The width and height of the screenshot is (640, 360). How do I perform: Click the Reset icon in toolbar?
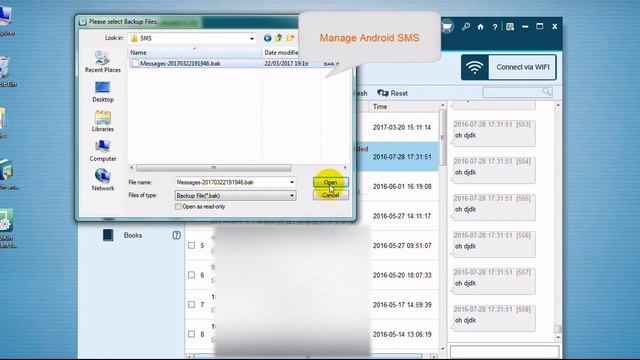(382, 93)
